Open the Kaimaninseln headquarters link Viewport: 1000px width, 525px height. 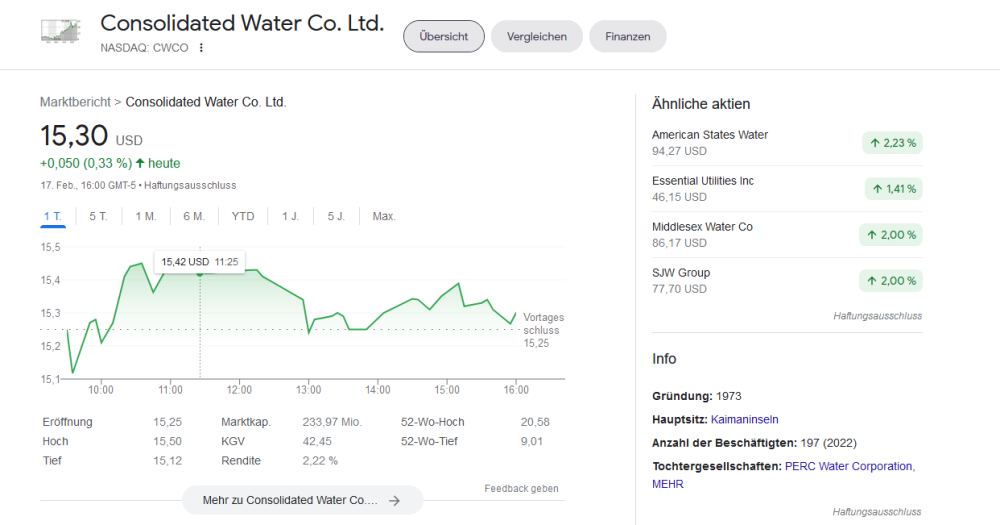(744, 419)
